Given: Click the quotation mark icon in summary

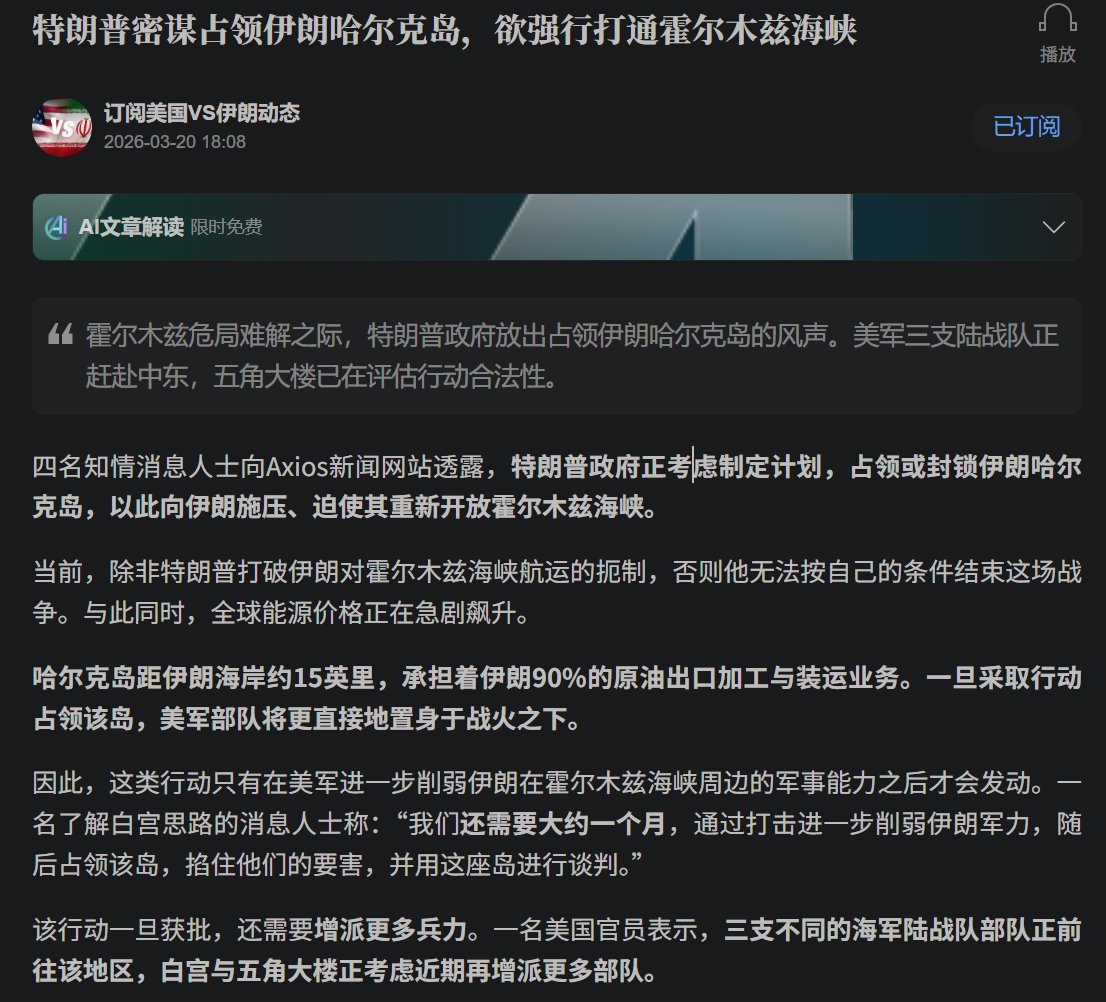Looking at the screenshot, I should point(61,334).
